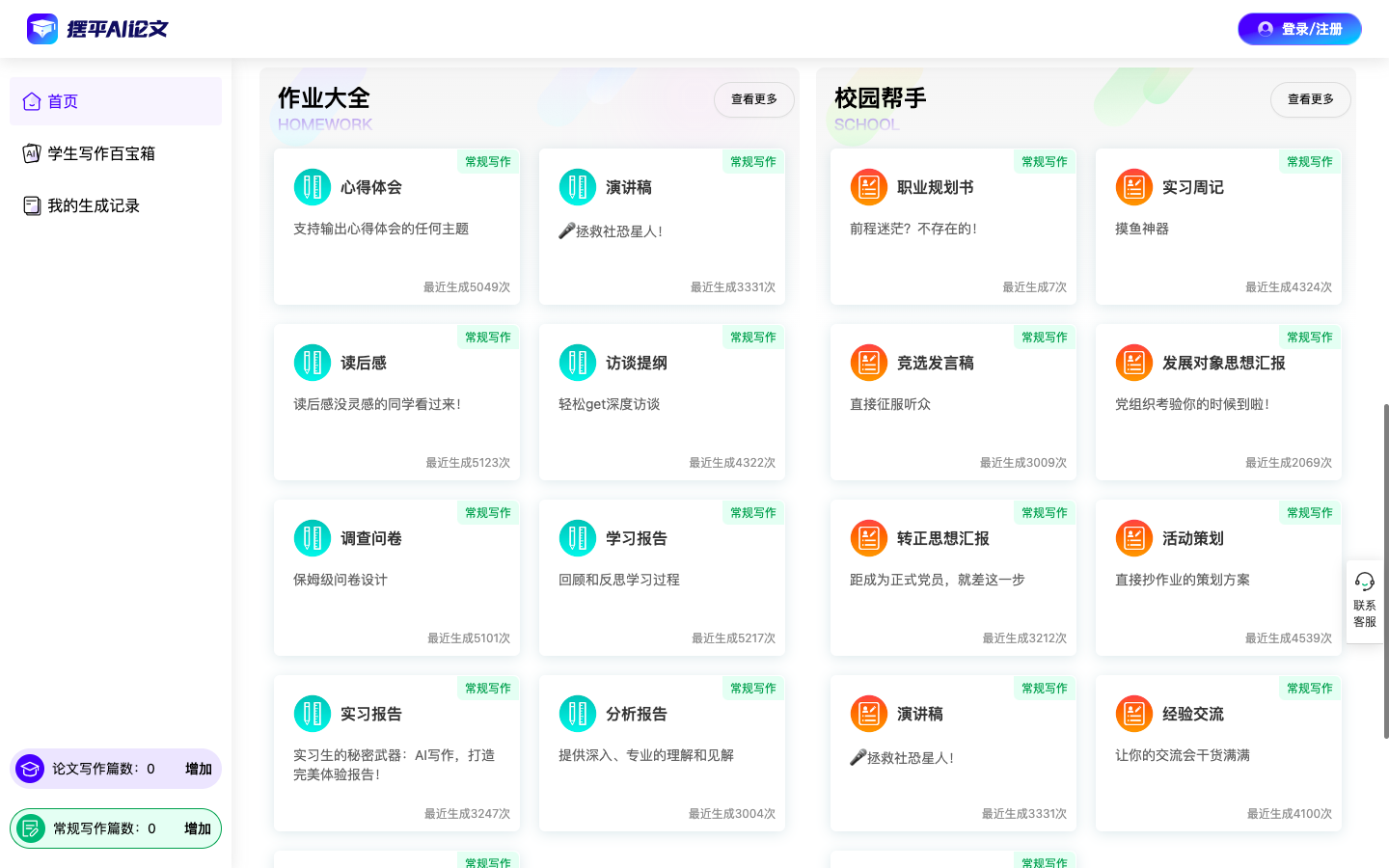Click the 分析报告 card icon
This screenshot has height=868, width=1389.
pos(578,714)
